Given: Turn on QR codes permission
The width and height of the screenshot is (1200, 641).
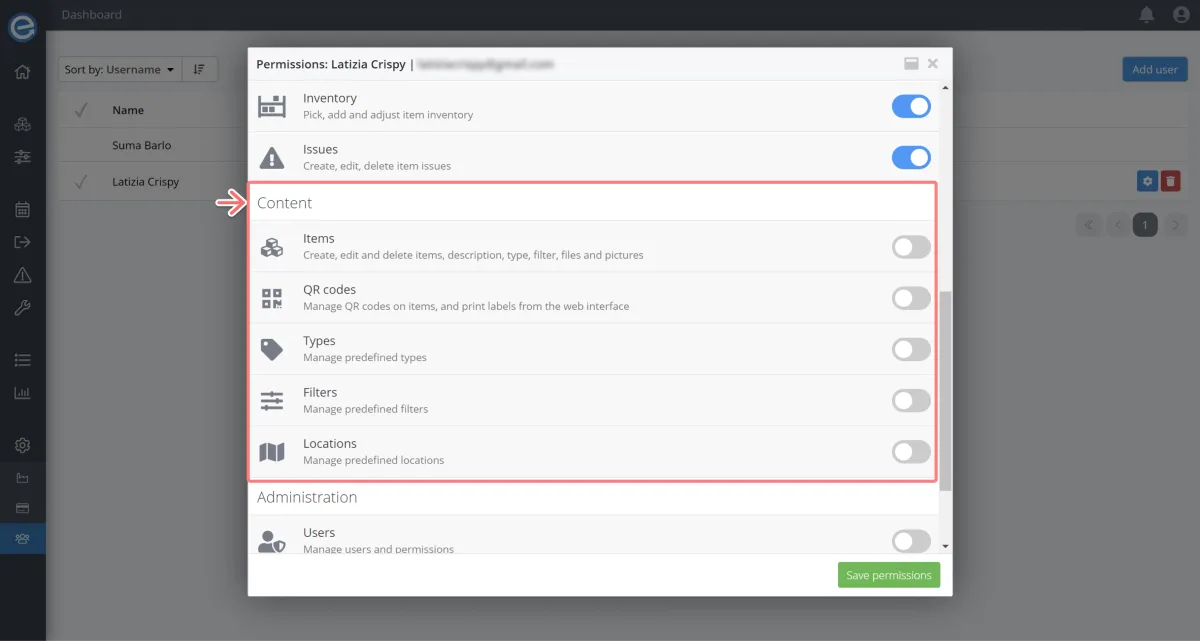Looking at the screenshot, I should (x=910, y=298).
